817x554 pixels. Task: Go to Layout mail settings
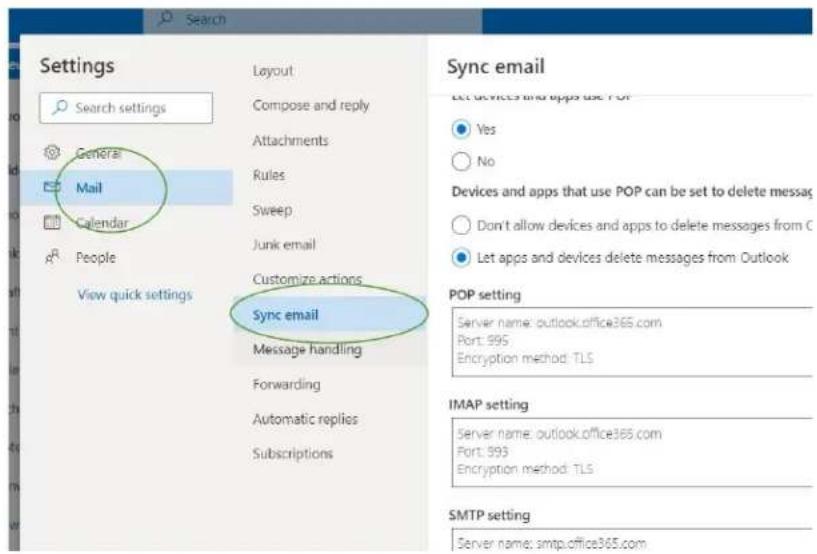[273, 70]
